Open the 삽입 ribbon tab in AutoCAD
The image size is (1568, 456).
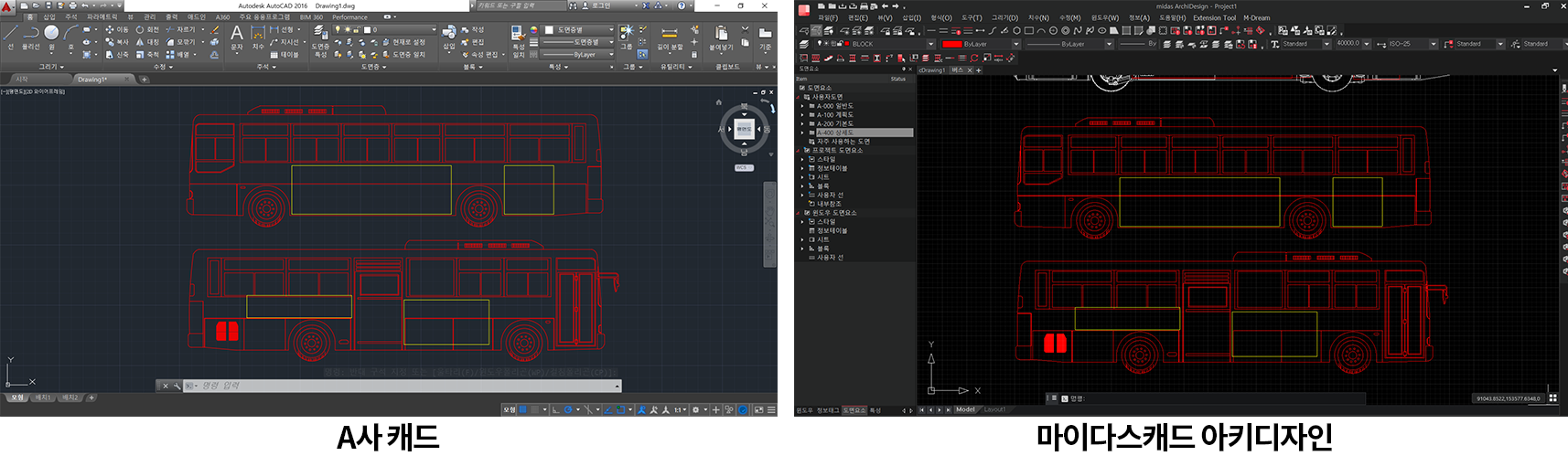coord(49,17)
